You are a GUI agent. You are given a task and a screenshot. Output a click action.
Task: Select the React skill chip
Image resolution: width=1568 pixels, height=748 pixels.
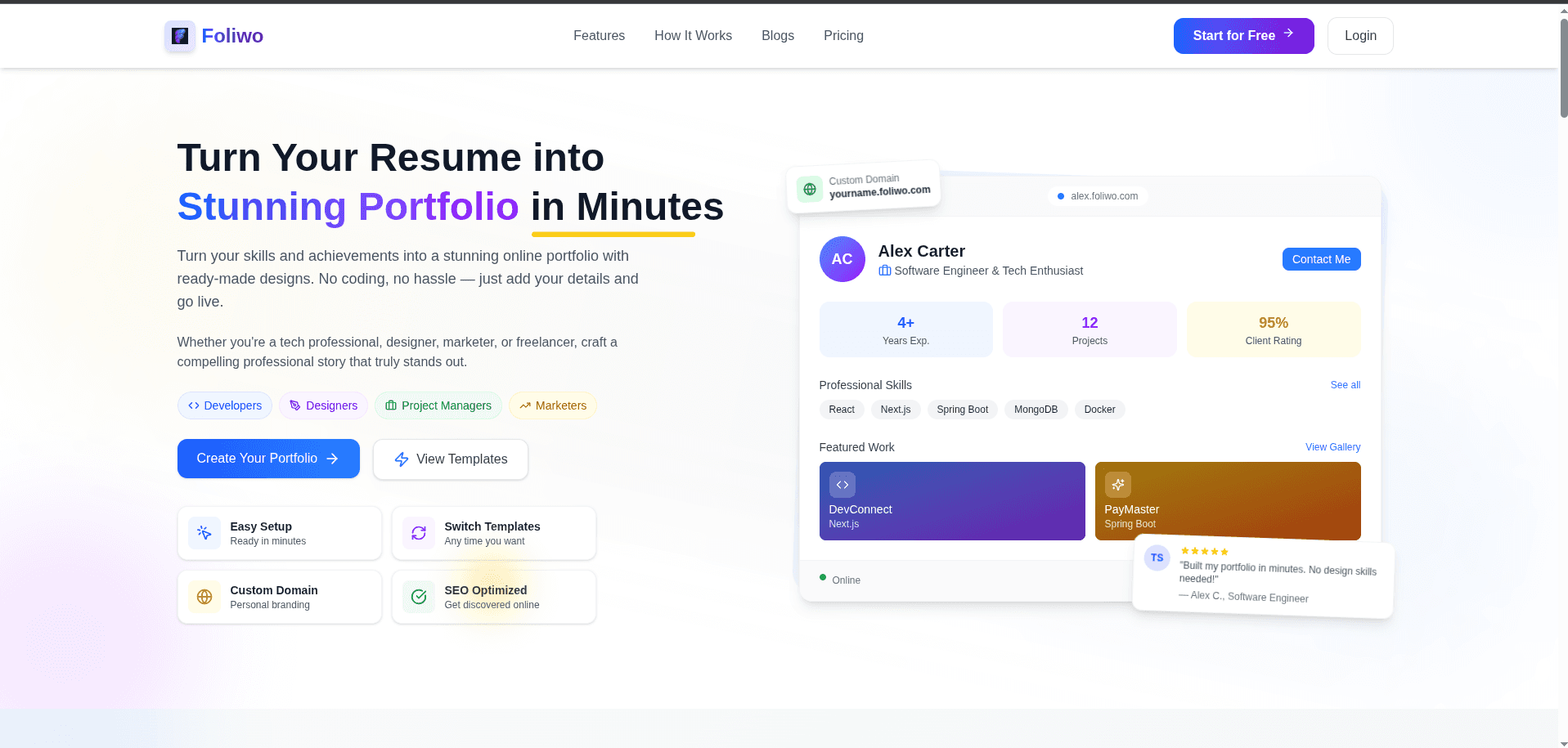click(842, 410)
